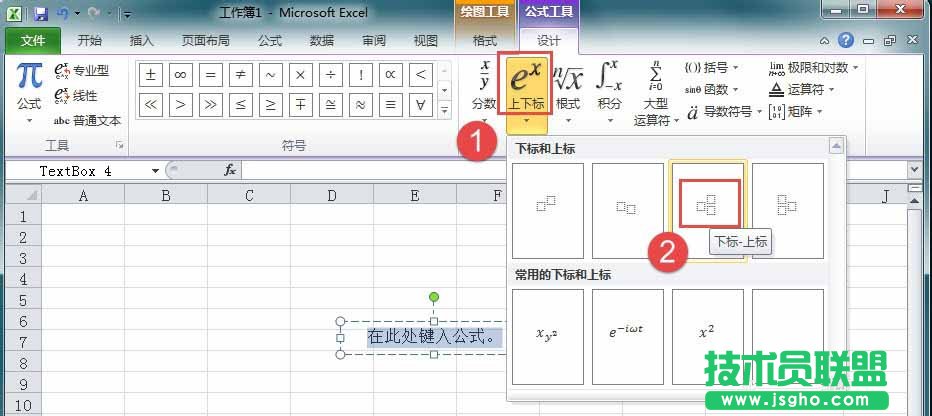Save workbook from Quick Access Toolbar
Image resolution: width=932 pixels, height=416 pixels.
click(40, 13)
